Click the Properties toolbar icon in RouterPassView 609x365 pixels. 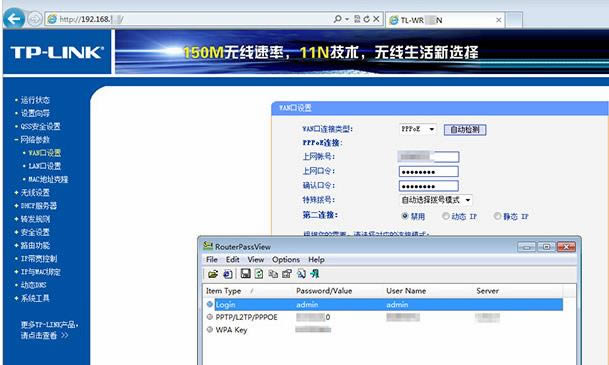pyautogui.click(x=287, y=274)
